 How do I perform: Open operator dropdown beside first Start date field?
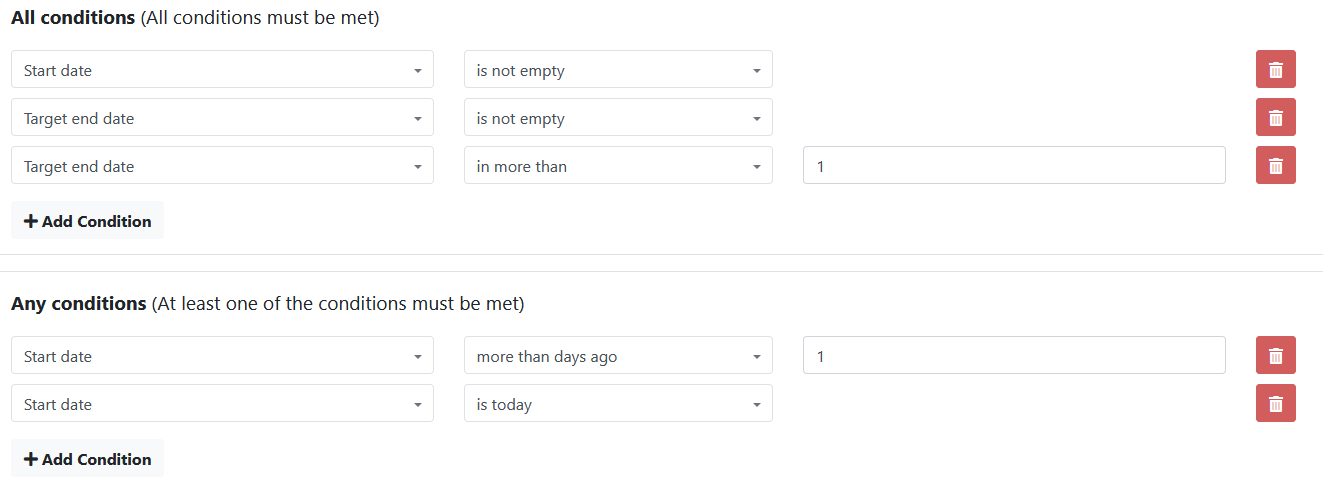coord(618,70)
